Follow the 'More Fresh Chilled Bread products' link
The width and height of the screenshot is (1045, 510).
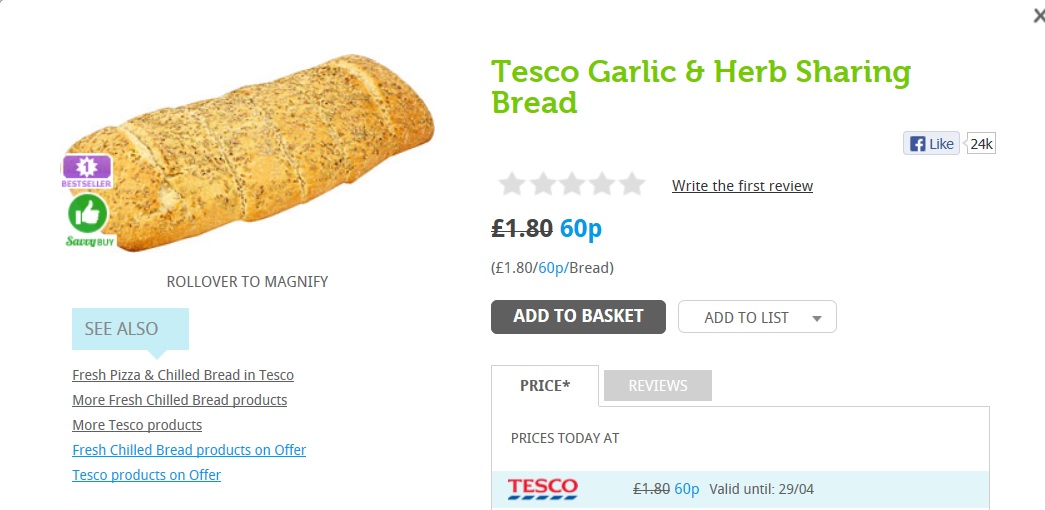pos(179,400)
